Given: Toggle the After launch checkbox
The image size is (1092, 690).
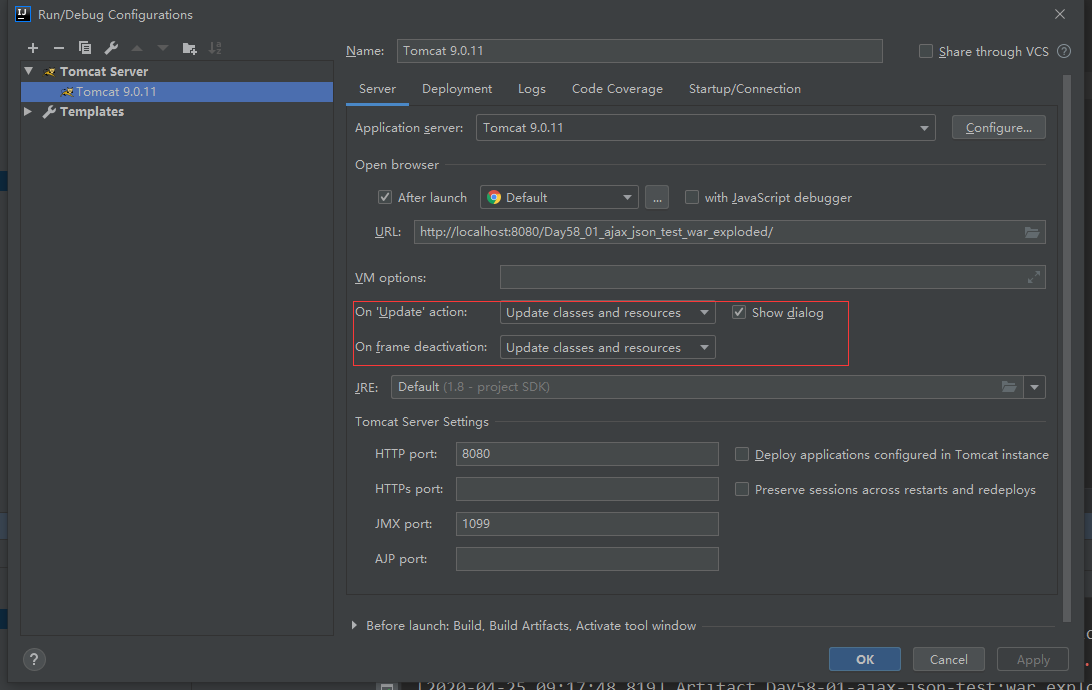Looking at the screenshot, I should coord(385,197).
